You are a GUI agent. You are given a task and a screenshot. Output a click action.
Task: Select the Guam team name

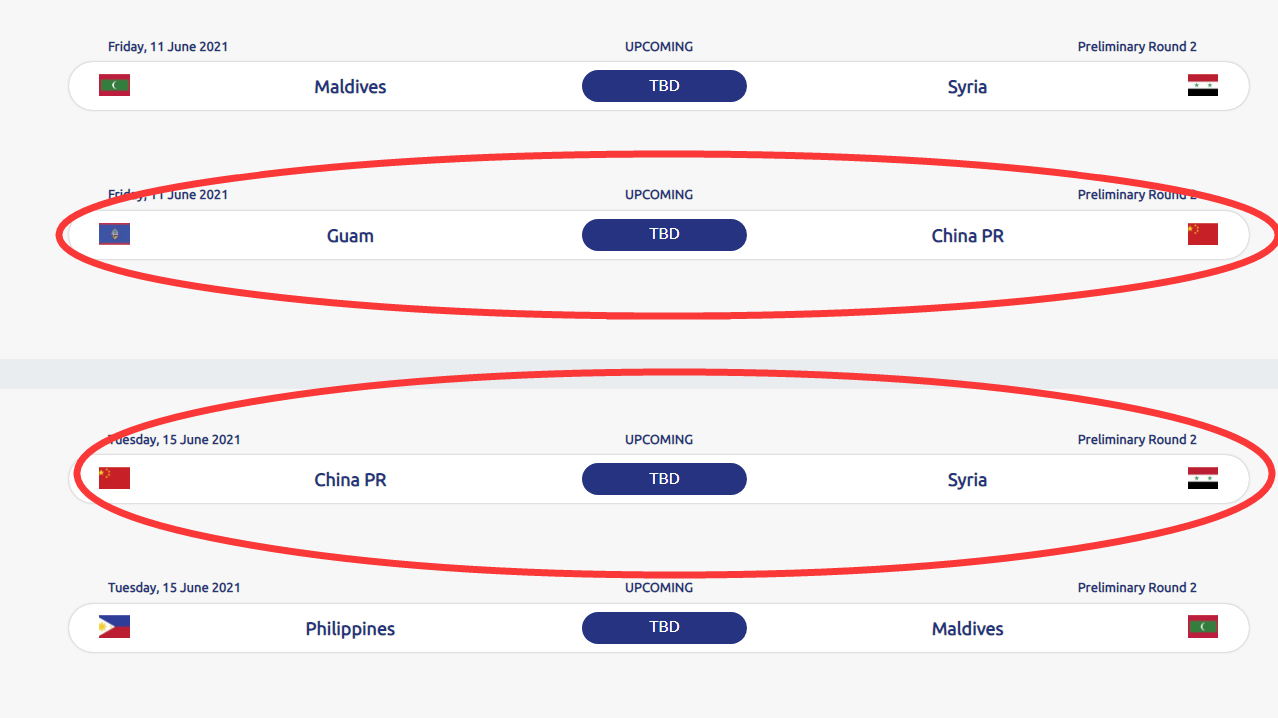coord(350,236)
